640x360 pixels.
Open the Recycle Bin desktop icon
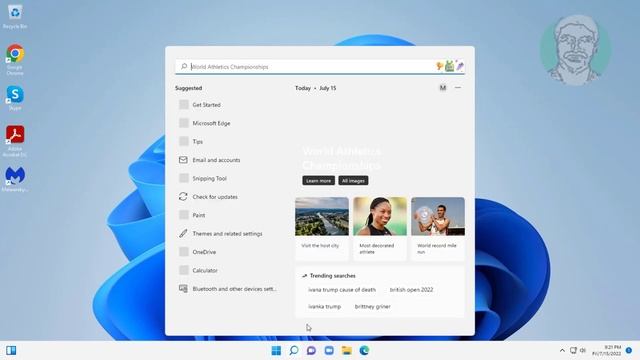coord(15,16)
